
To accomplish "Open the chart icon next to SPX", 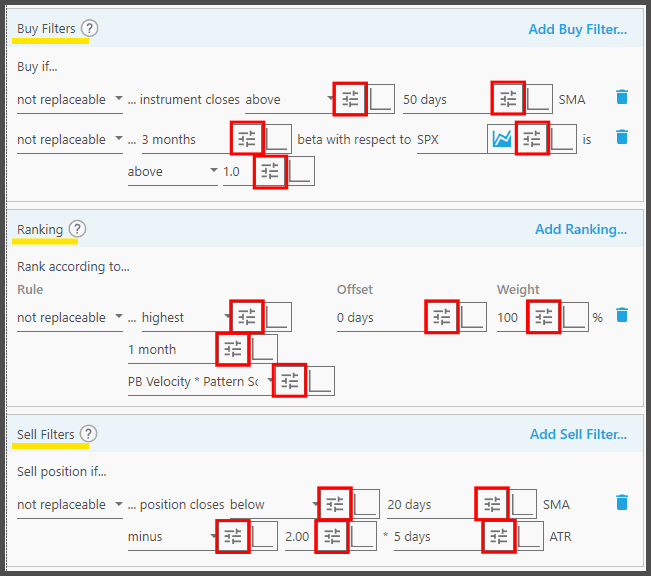I will [x=501, y=139].
